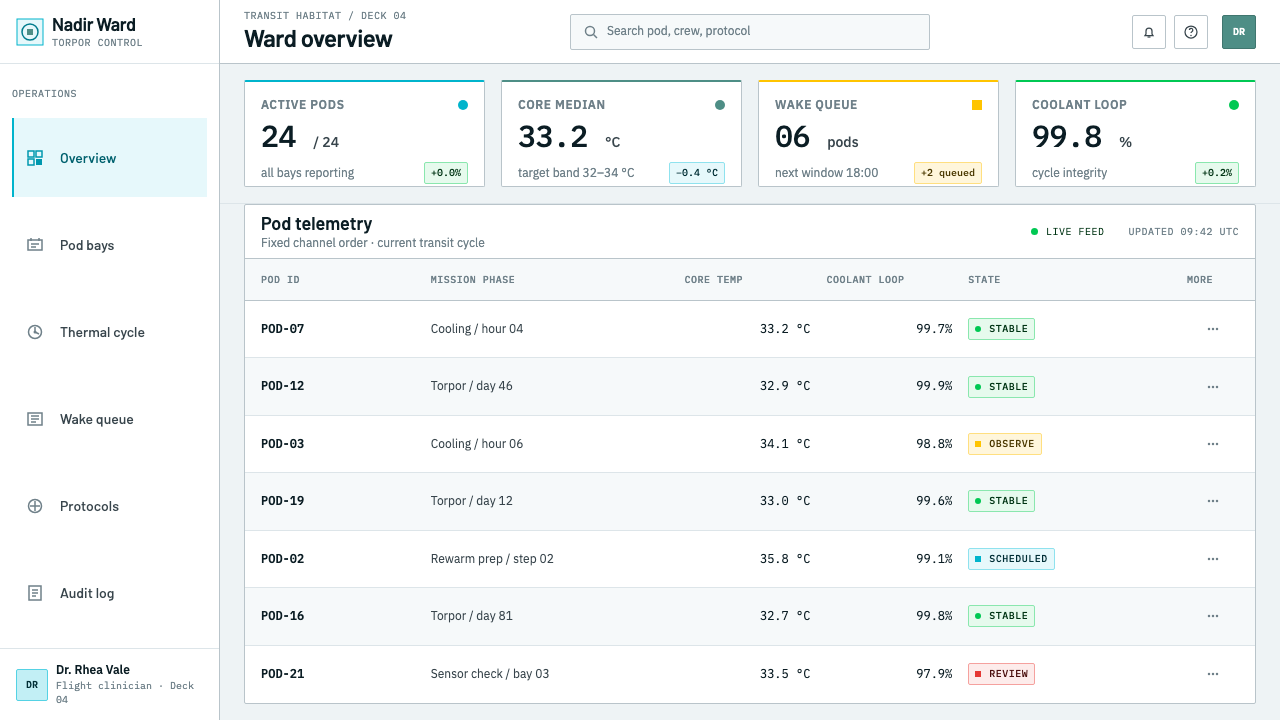1280x720 pixels.
Task: Open the notifications bell
Action: [1149, 32]
